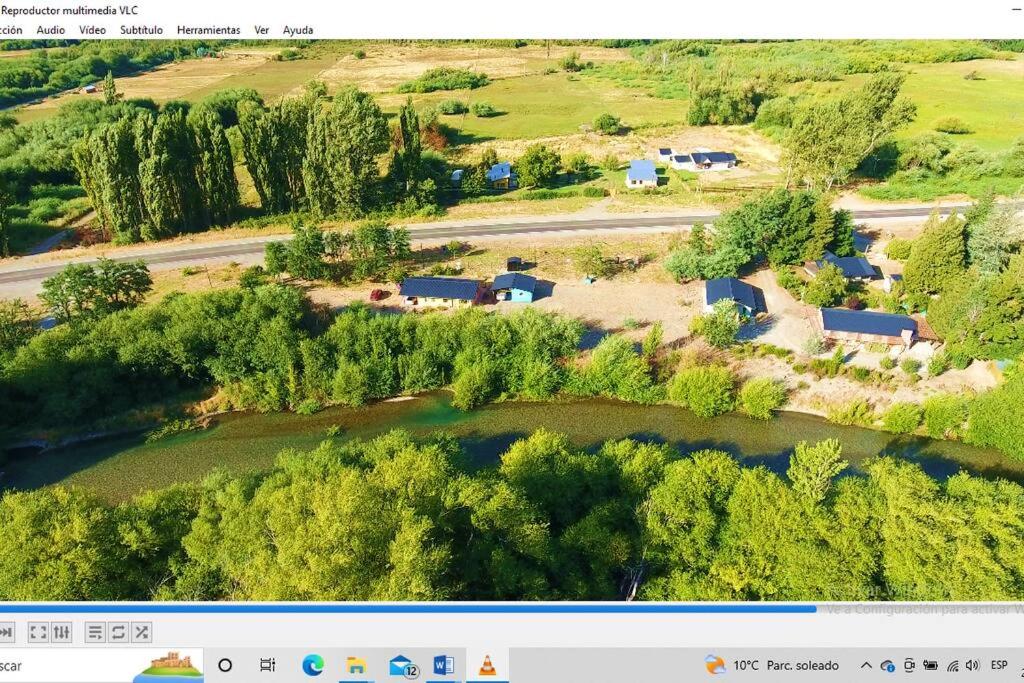Open Meet Now camera tray icon
Viewport: 1024px width, 683px height.
coord(909,665)
